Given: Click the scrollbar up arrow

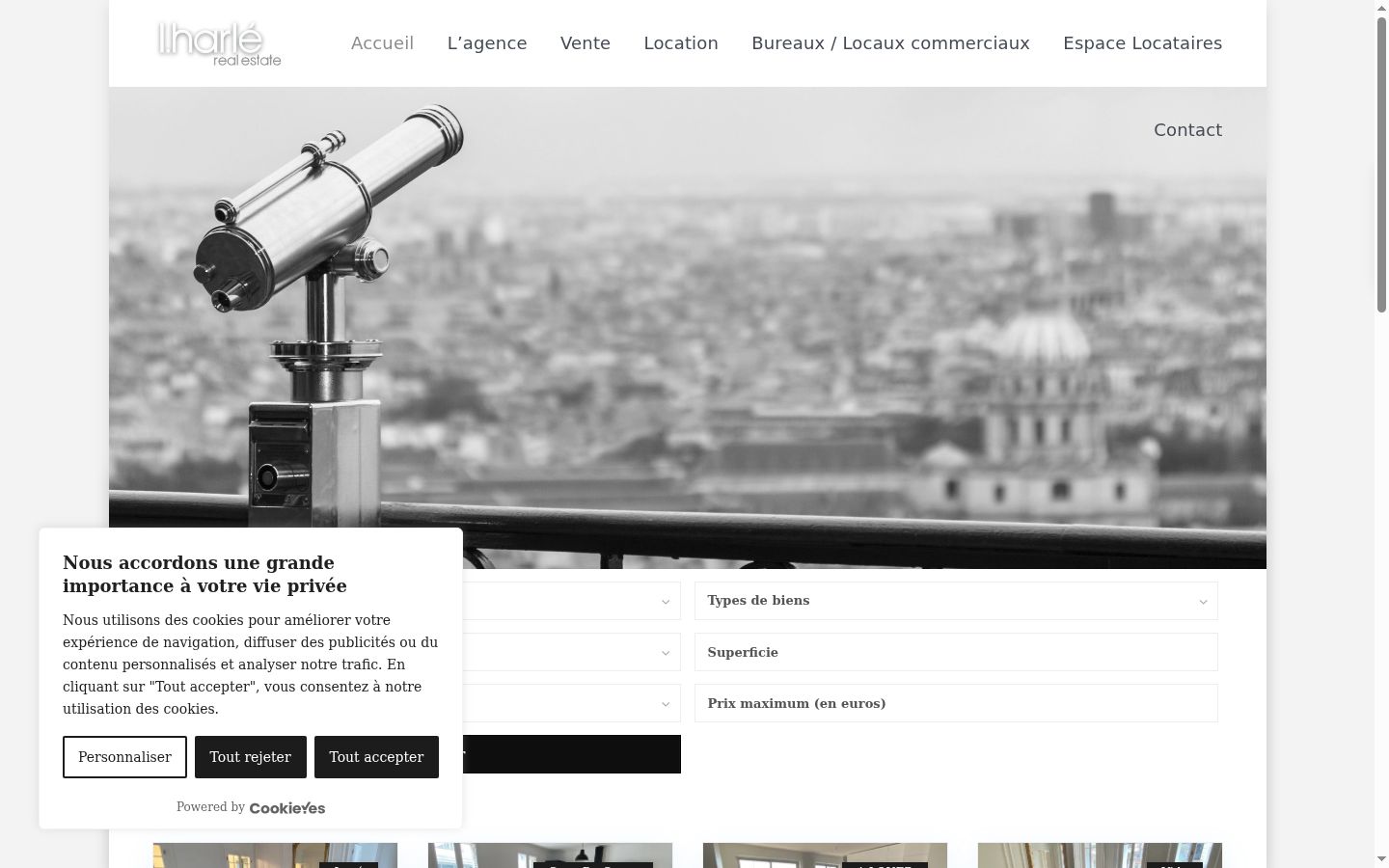Looking at the screenshot, I should (1381, 8).
